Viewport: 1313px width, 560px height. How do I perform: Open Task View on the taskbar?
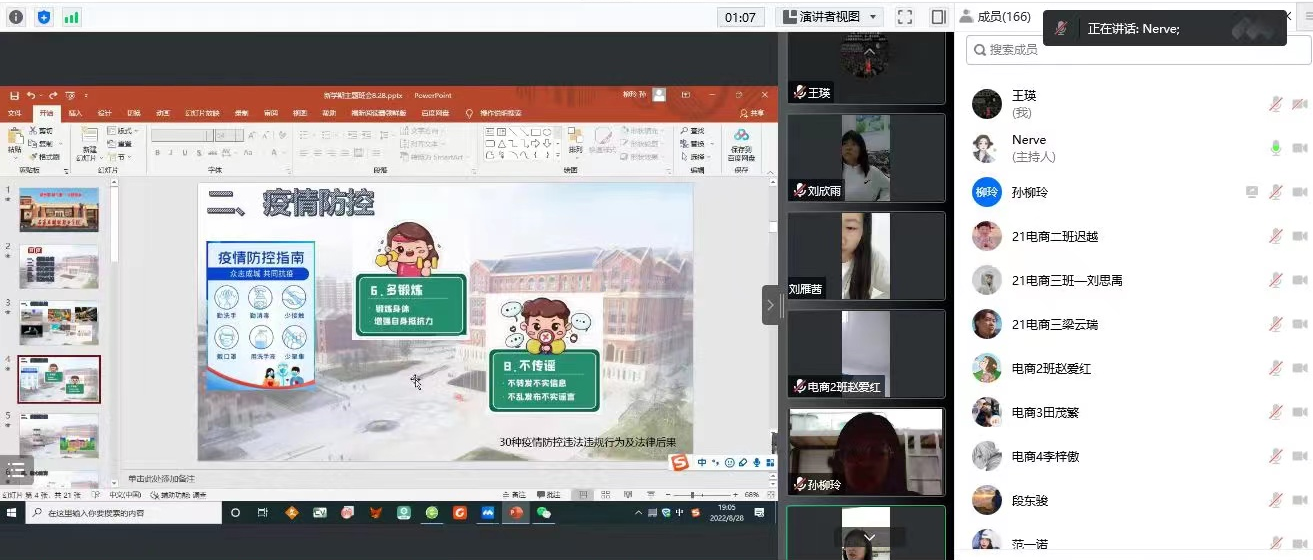click(263, 512)
